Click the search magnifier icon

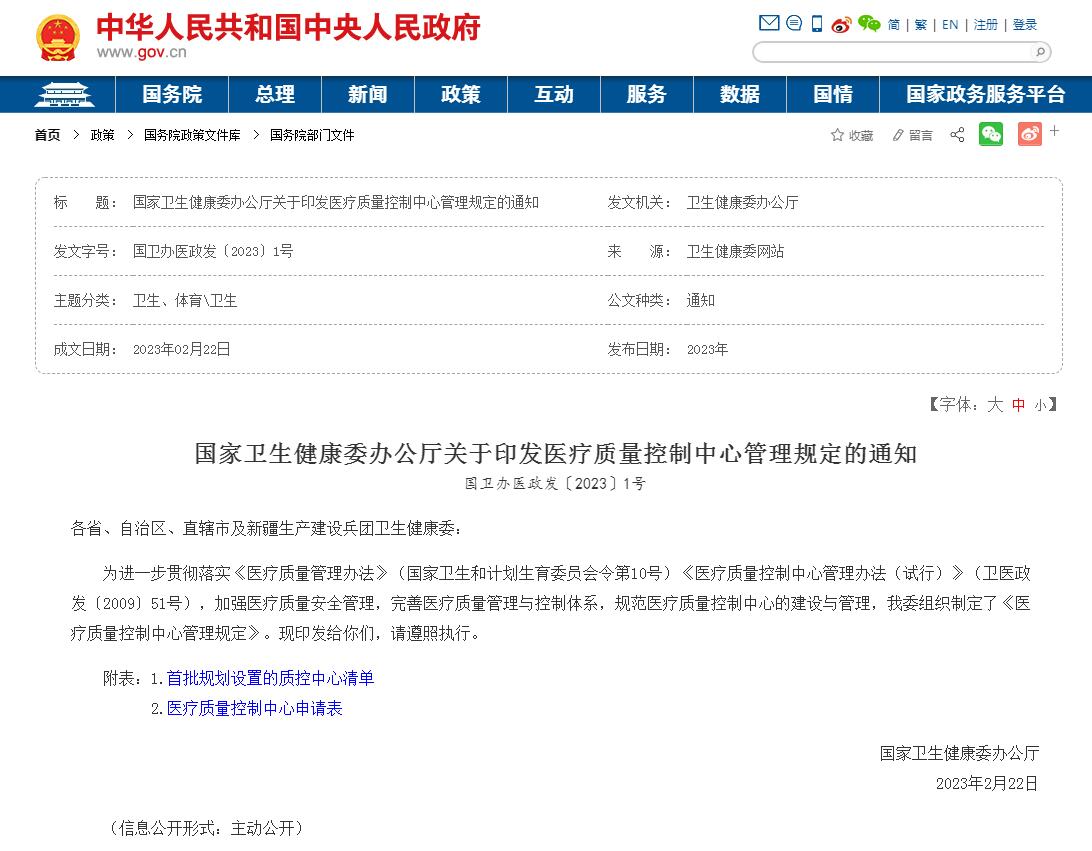tap(1040, 52)
